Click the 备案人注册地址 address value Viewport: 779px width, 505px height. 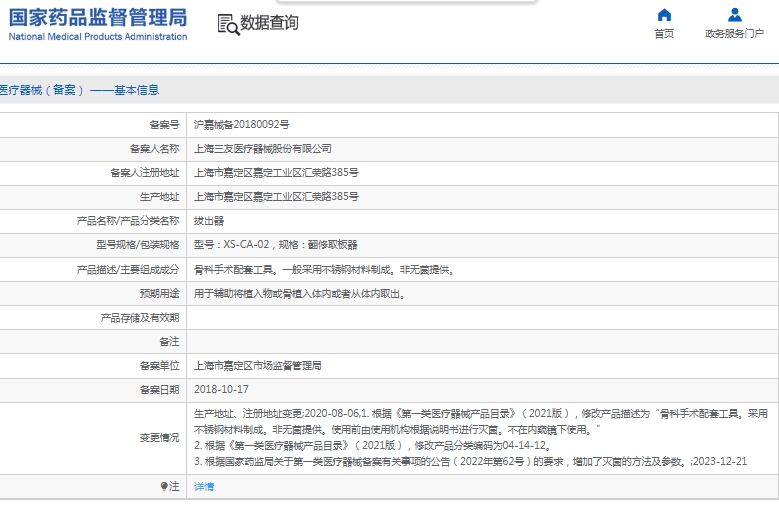276,172
